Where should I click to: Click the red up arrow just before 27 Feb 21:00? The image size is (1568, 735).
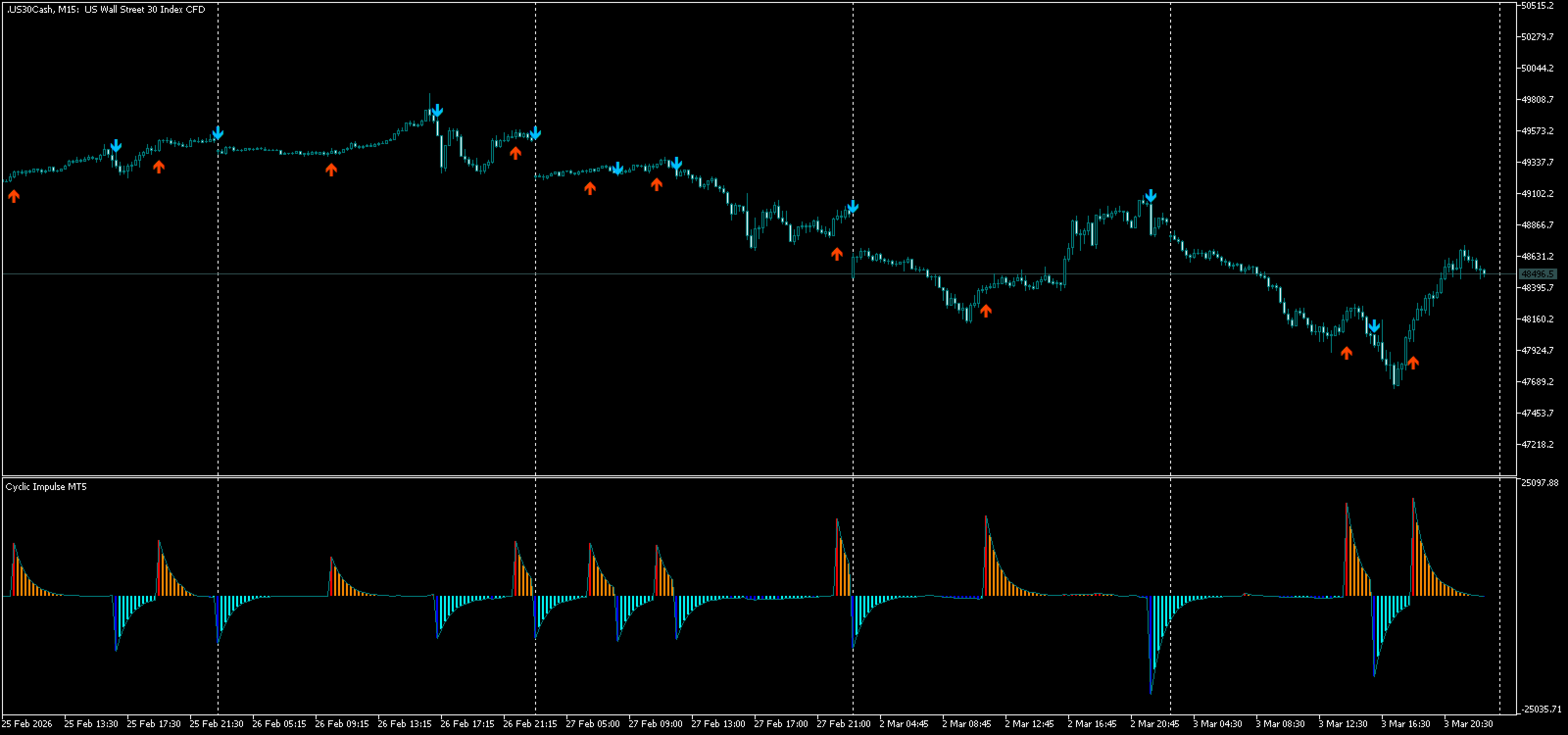coord(837,254)
